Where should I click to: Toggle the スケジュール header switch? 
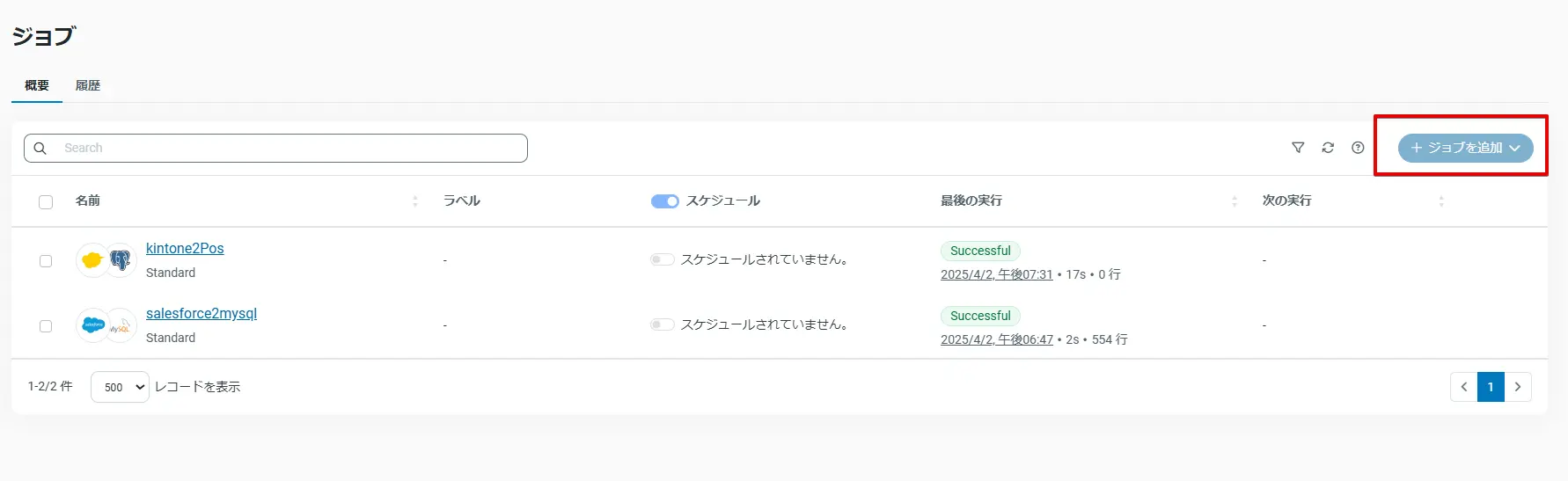(x=664, y=201)
